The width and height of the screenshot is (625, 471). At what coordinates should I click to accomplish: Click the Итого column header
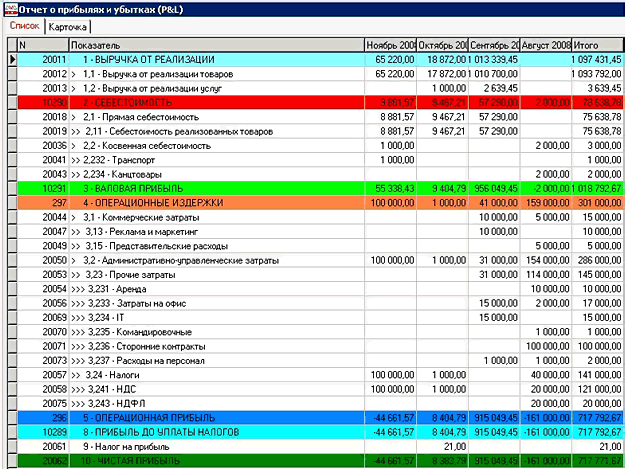pos(597,45)
